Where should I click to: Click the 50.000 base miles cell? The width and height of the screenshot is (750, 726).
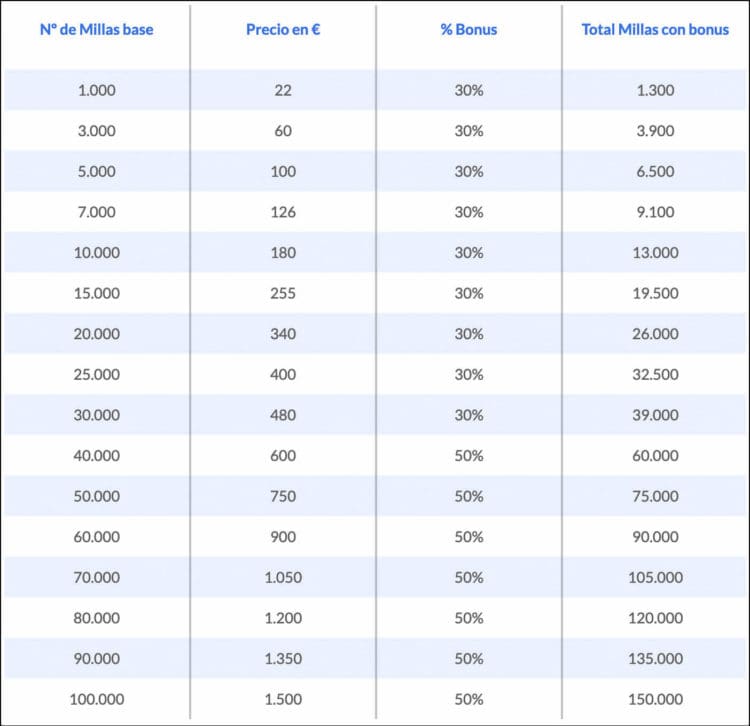click(x=96, y=496)
